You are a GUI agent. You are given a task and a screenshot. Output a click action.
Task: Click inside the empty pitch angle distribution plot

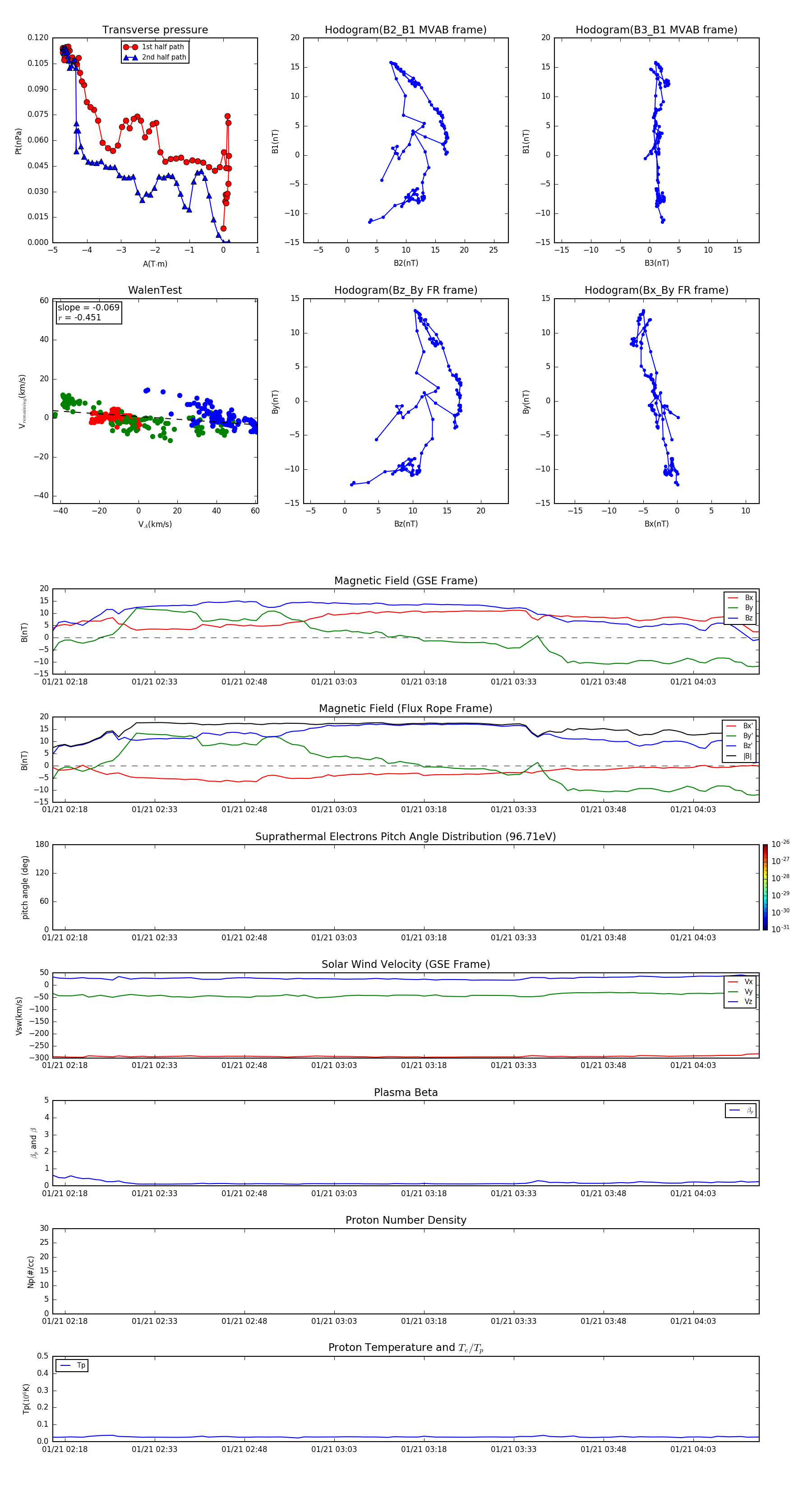(406, 887)
